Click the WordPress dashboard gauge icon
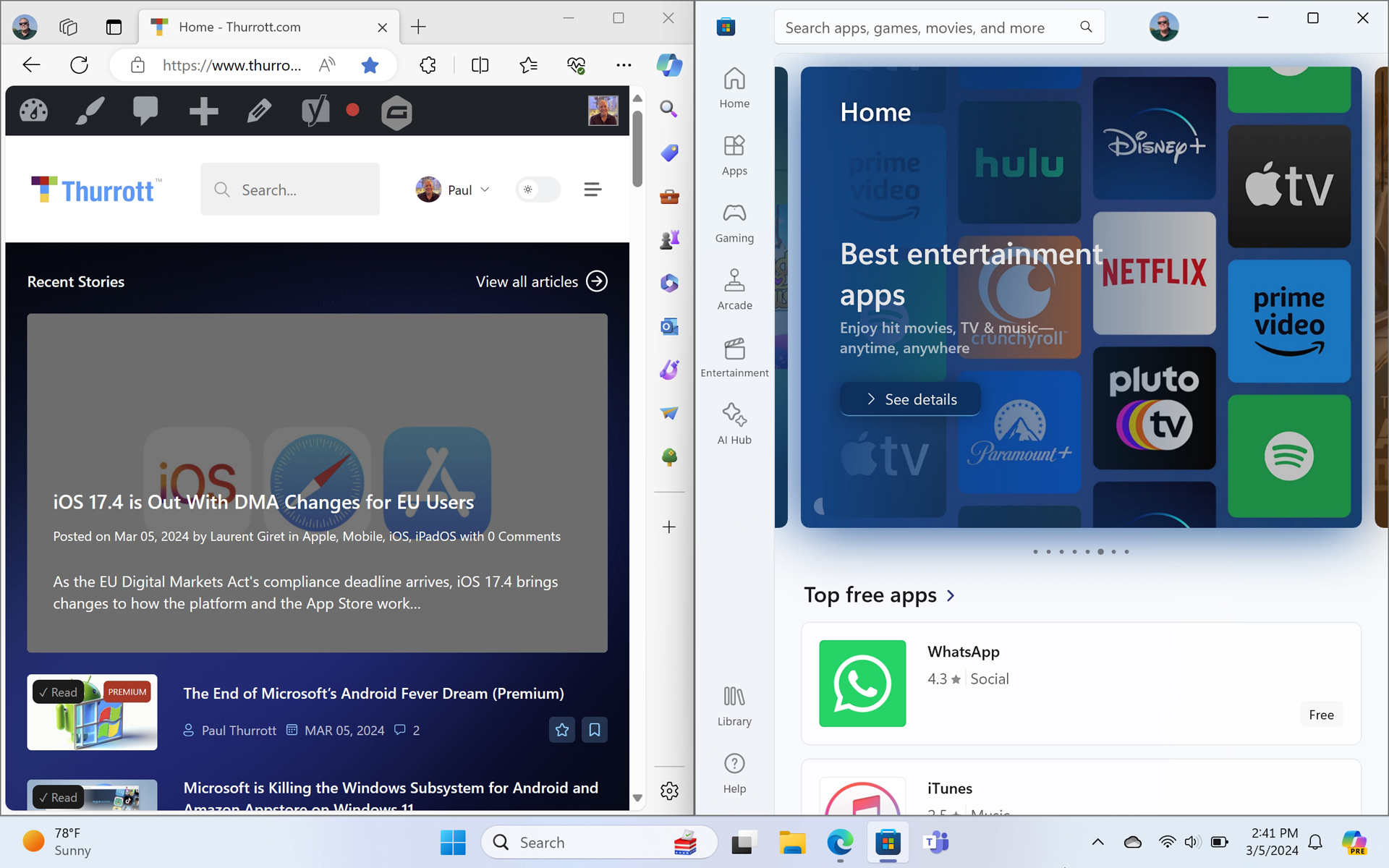 point(33,111)
